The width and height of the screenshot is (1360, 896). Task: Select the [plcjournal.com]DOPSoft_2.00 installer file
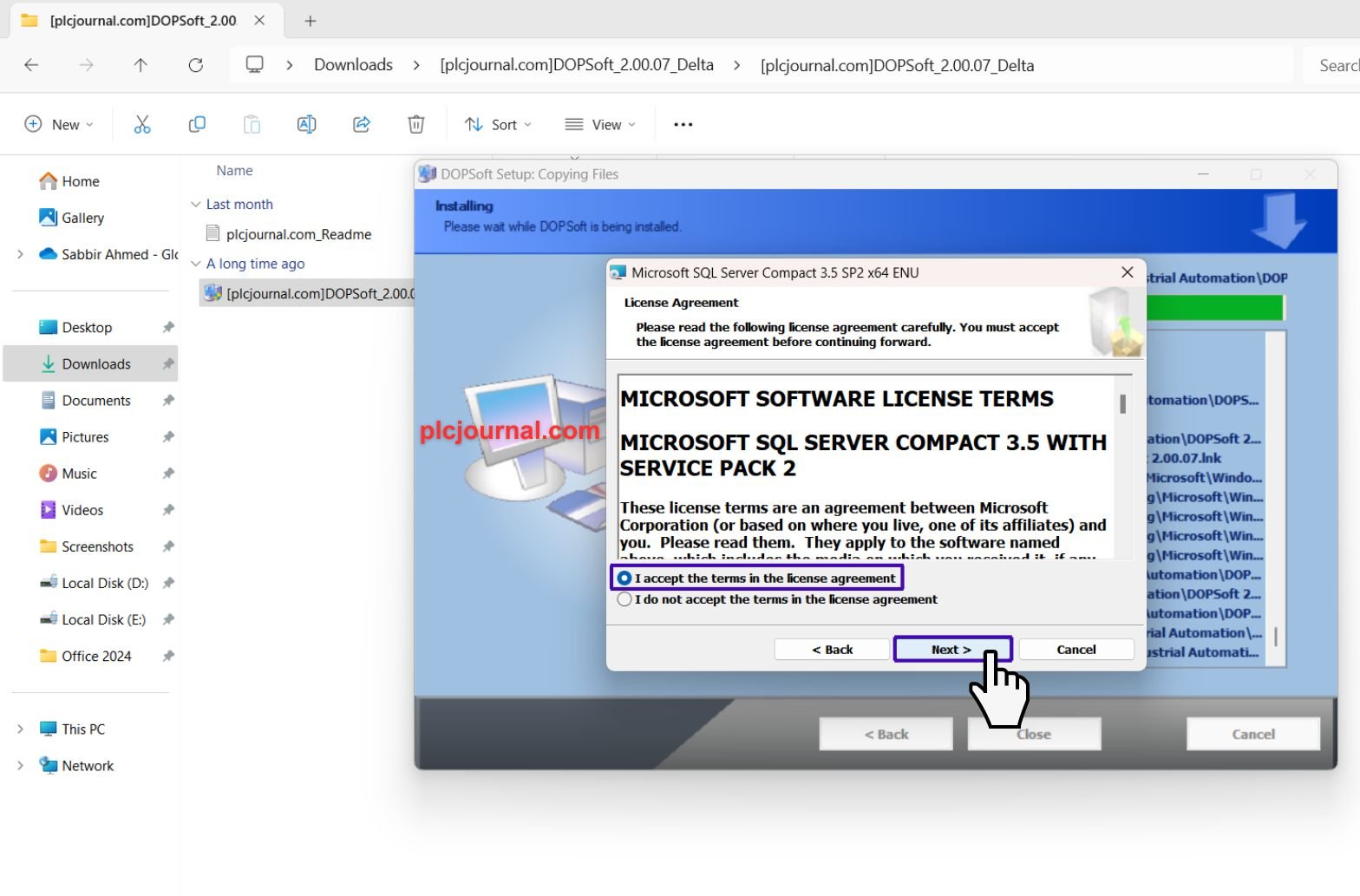[308, 293]
